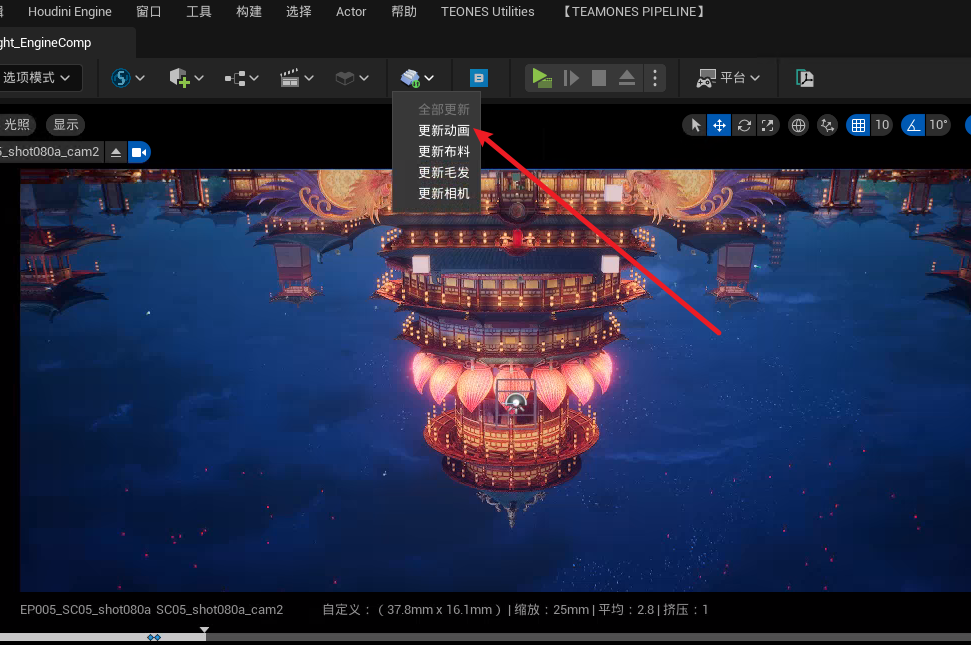The image size is (971, 645).
Task: Select 更新相机 in the dropdown menu
Action: tap(443, 194)
